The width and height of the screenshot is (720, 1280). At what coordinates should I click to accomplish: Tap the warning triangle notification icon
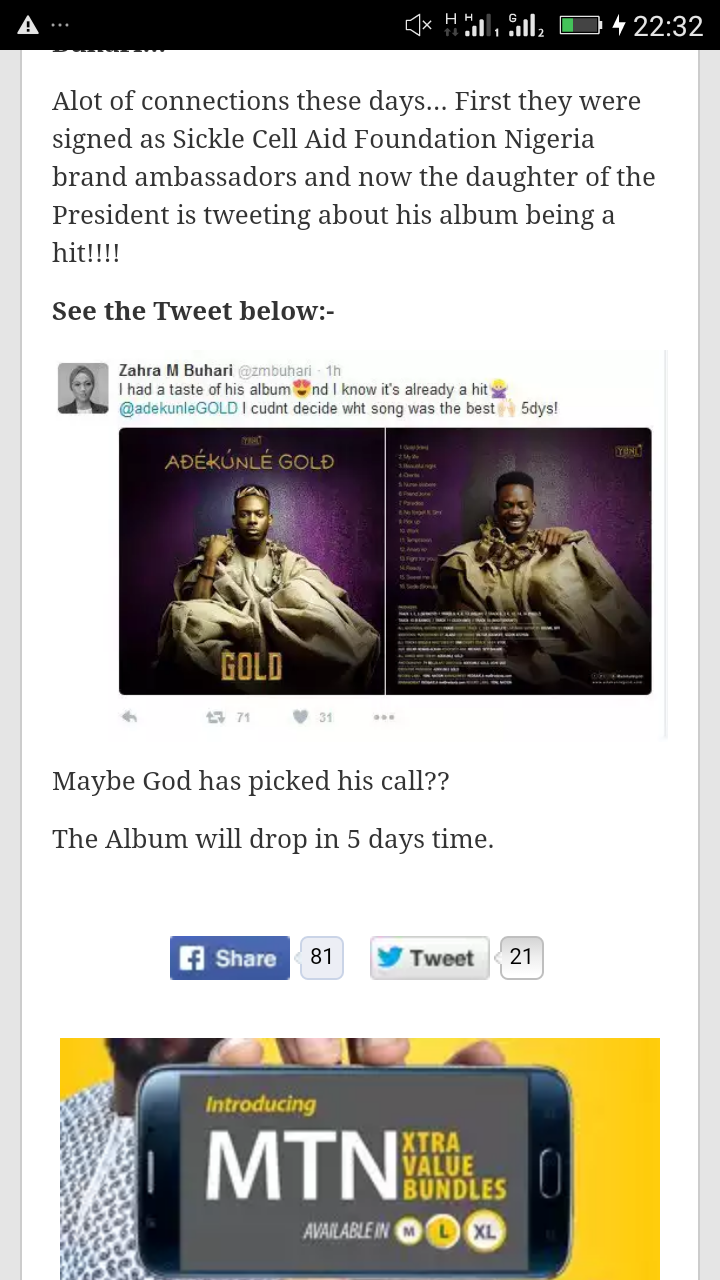(28, 25)
